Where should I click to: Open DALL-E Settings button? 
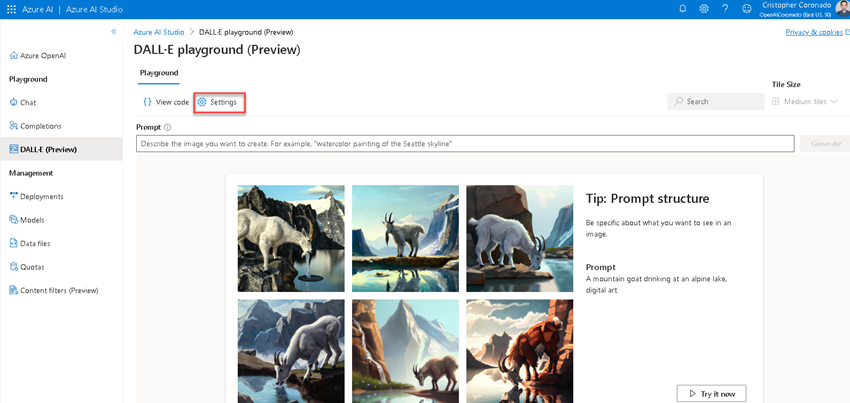[x=218, y=102]
